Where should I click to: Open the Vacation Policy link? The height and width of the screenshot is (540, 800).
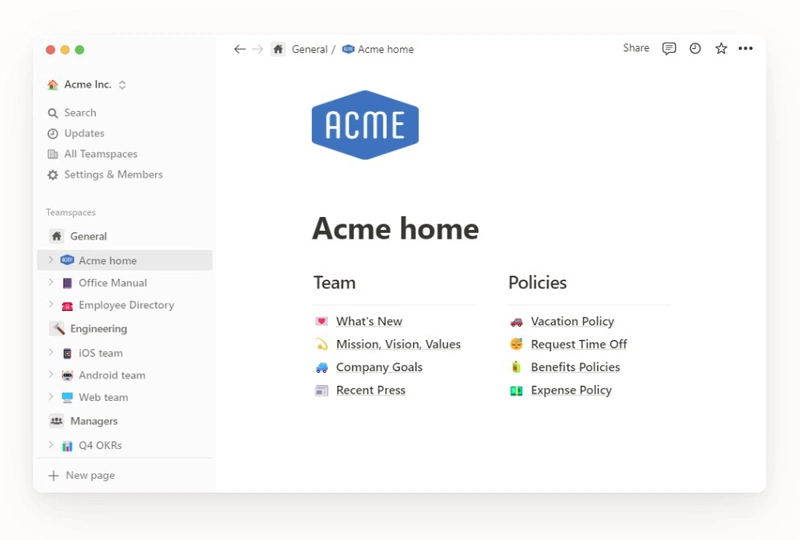pyautogui.click(x=572, y=322)
